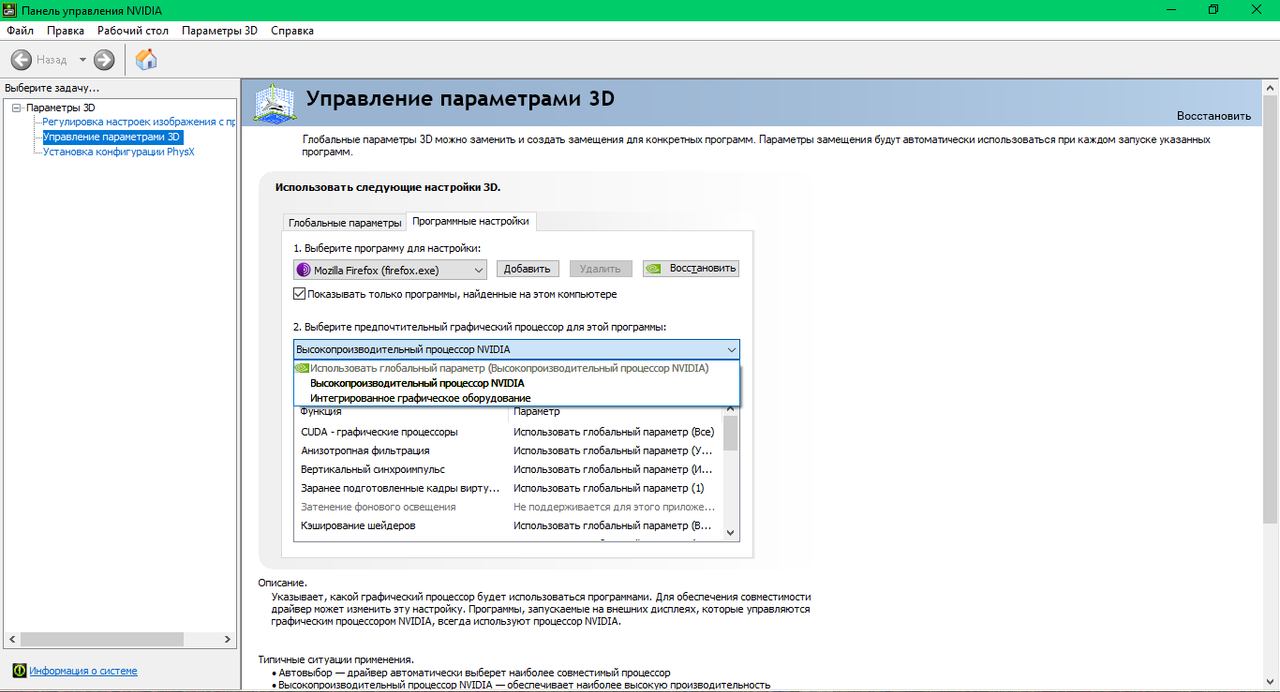
Task: Collapse the Параметры 3D tree node
Action: 17,107
